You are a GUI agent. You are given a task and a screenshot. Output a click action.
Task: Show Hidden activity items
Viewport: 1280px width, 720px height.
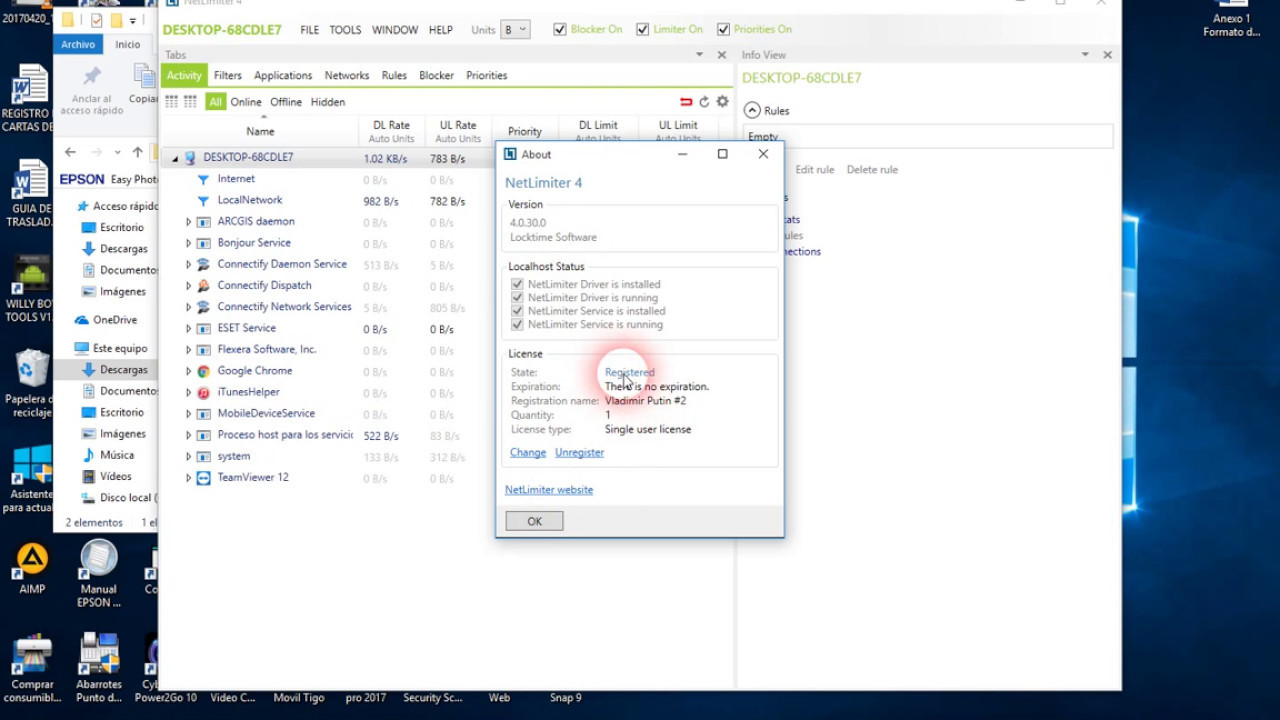click(328, 102)
